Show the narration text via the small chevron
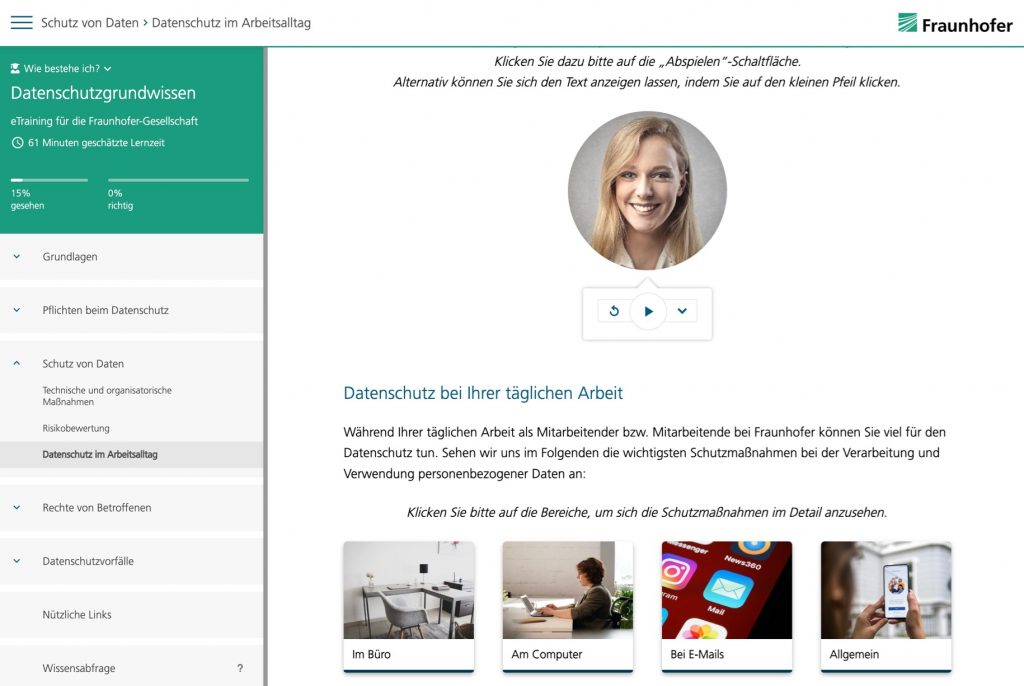Viewport: 1024px width, 686px height. (682, 311)
